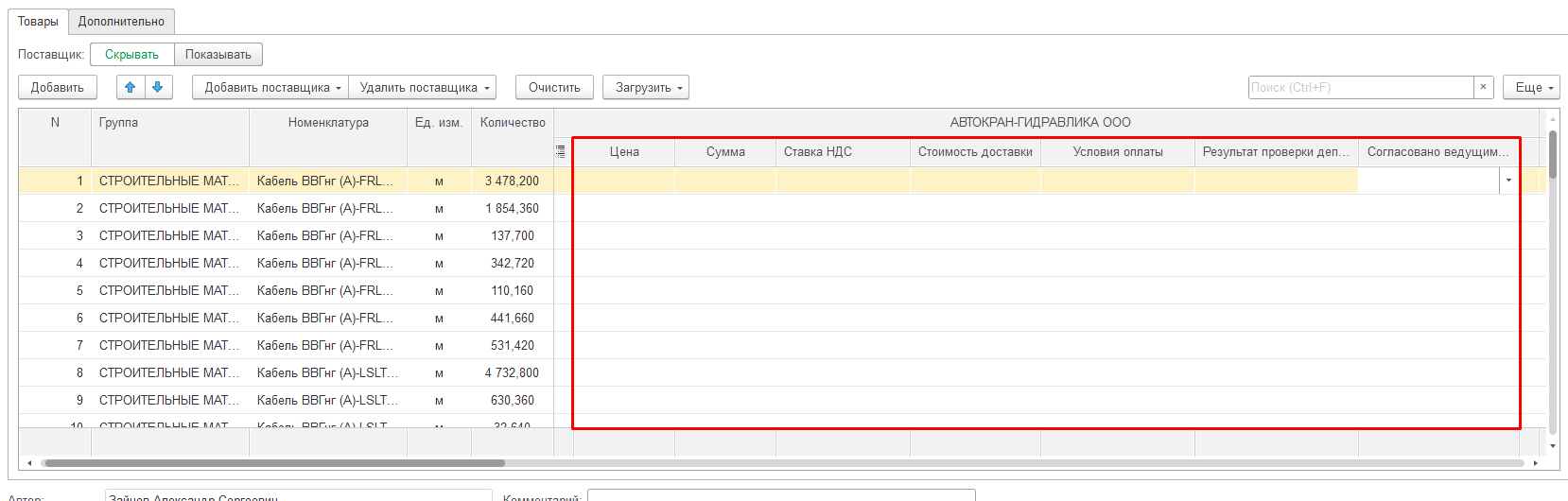Image resolution: width=1568 pixels, height=501 pixels.
Task: Move the row up with the blue arrow
Action: (x=131, y=87)
